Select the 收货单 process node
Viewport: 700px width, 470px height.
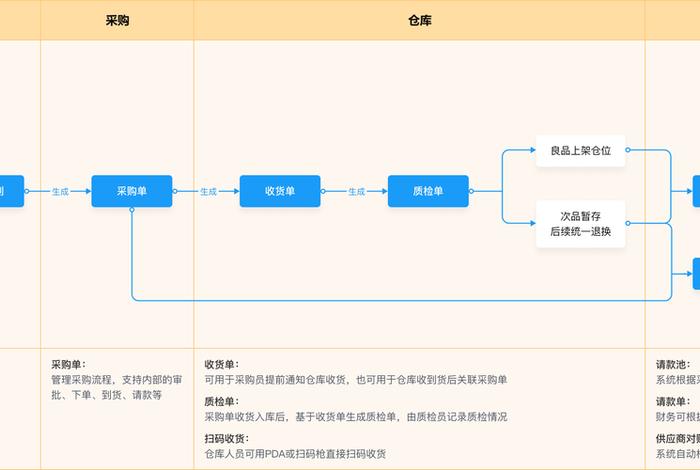point(280,191)
